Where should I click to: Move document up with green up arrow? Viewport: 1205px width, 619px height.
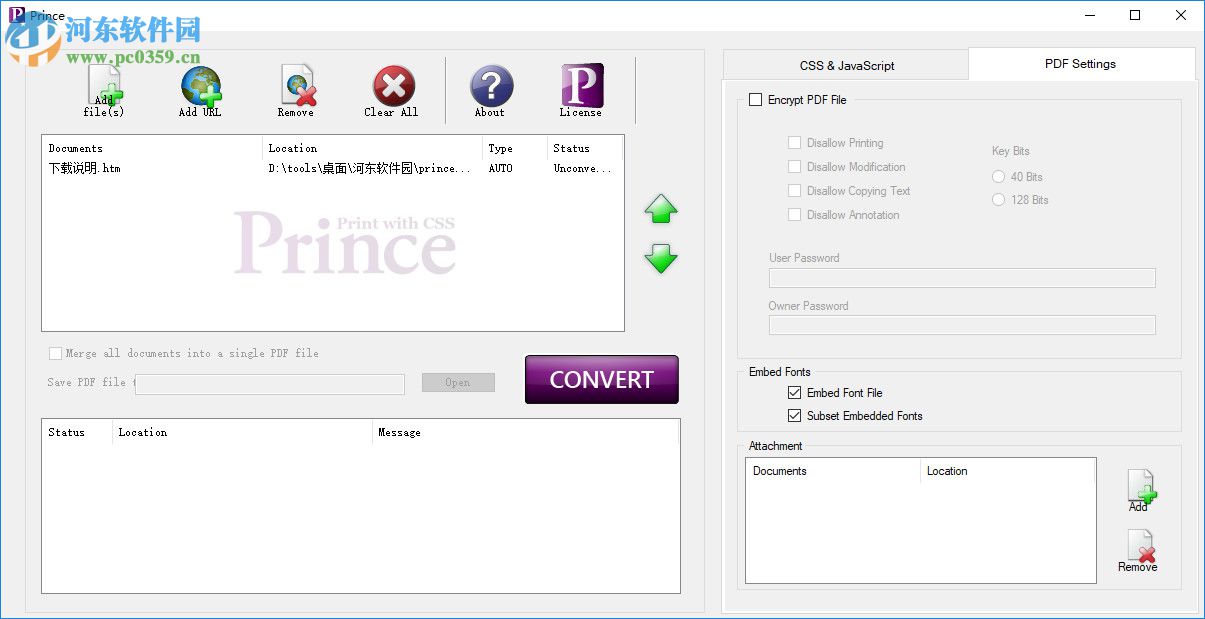661,209
